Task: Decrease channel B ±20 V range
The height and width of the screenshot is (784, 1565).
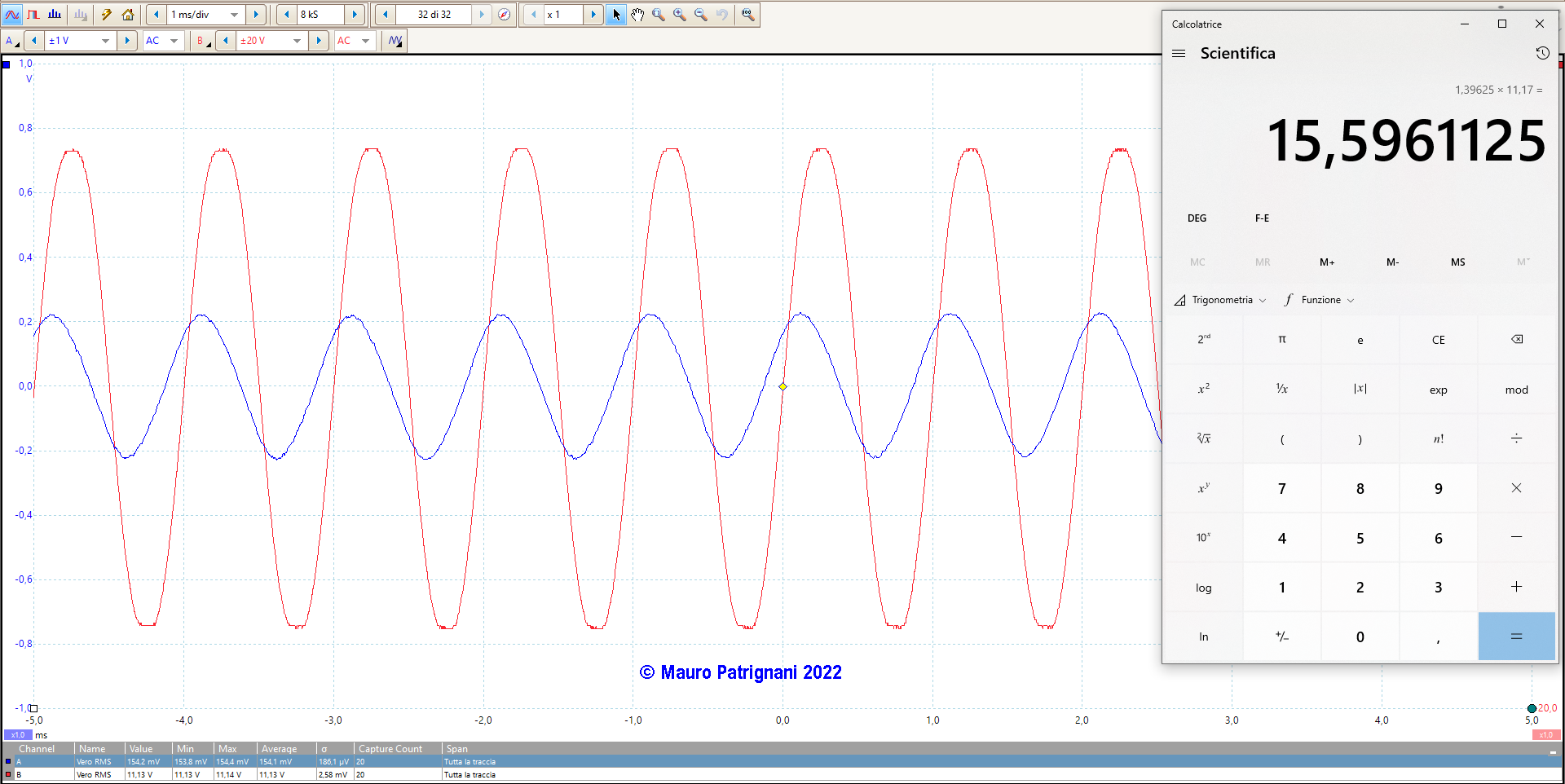Action: tap(226, 41)
